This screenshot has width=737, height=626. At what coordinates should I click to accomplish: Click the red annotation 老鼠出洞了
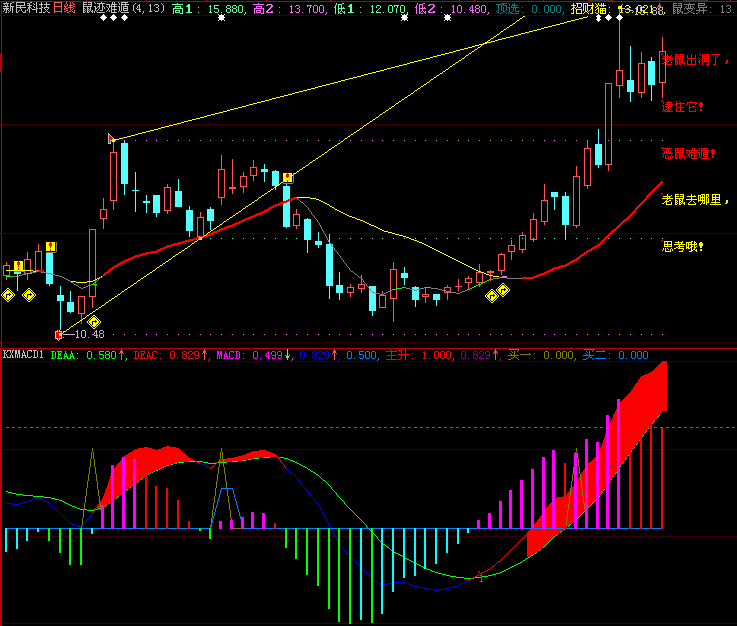pos(691,60)
